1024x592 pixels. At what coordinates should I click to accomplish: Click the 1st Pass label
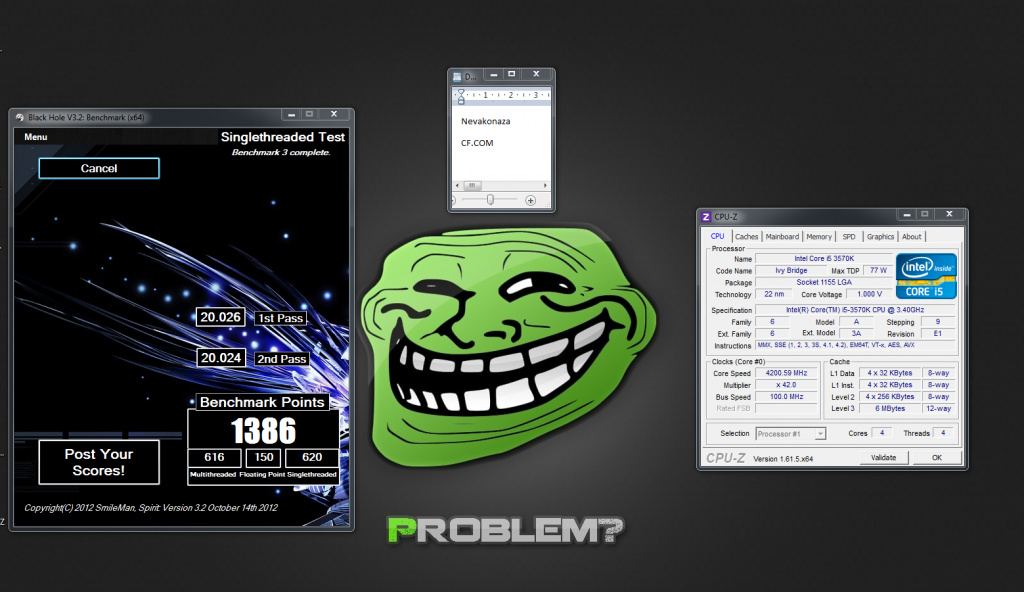coord(281,318)
